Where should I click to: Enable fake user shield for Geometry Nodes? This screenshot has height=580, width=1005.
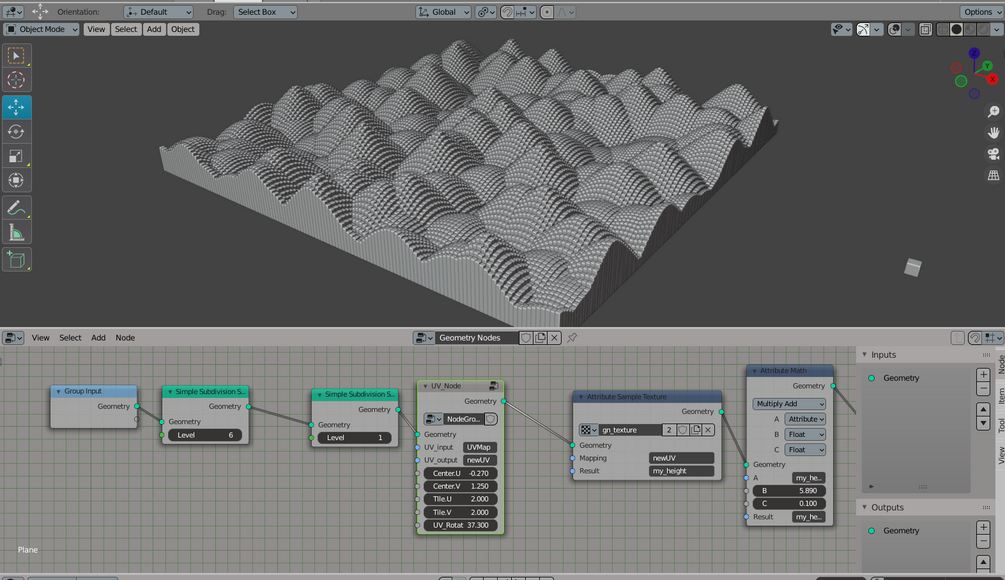(525, 337)
